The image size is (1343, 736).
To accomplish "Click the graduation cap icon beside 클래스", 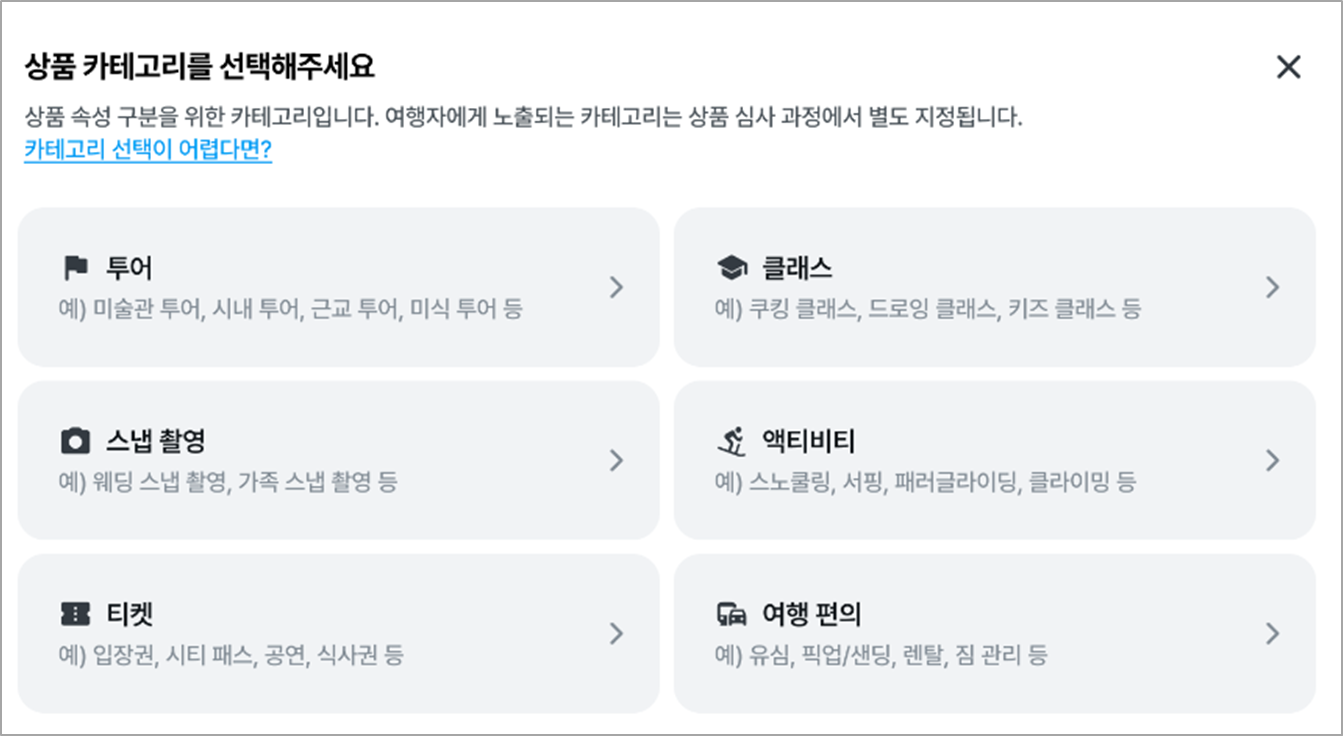I will 732,268.
